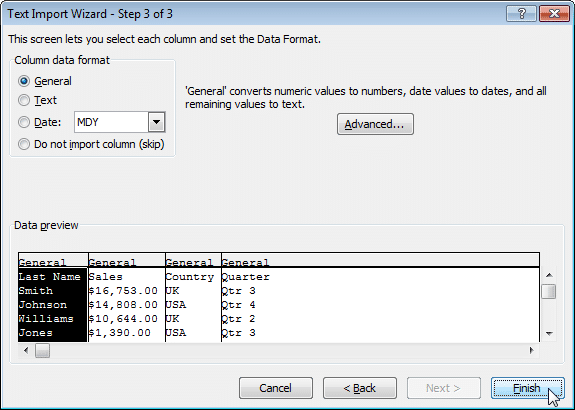Go to the previous step with Back
Screen dimensions: 575x410
[x=360, y=388]
